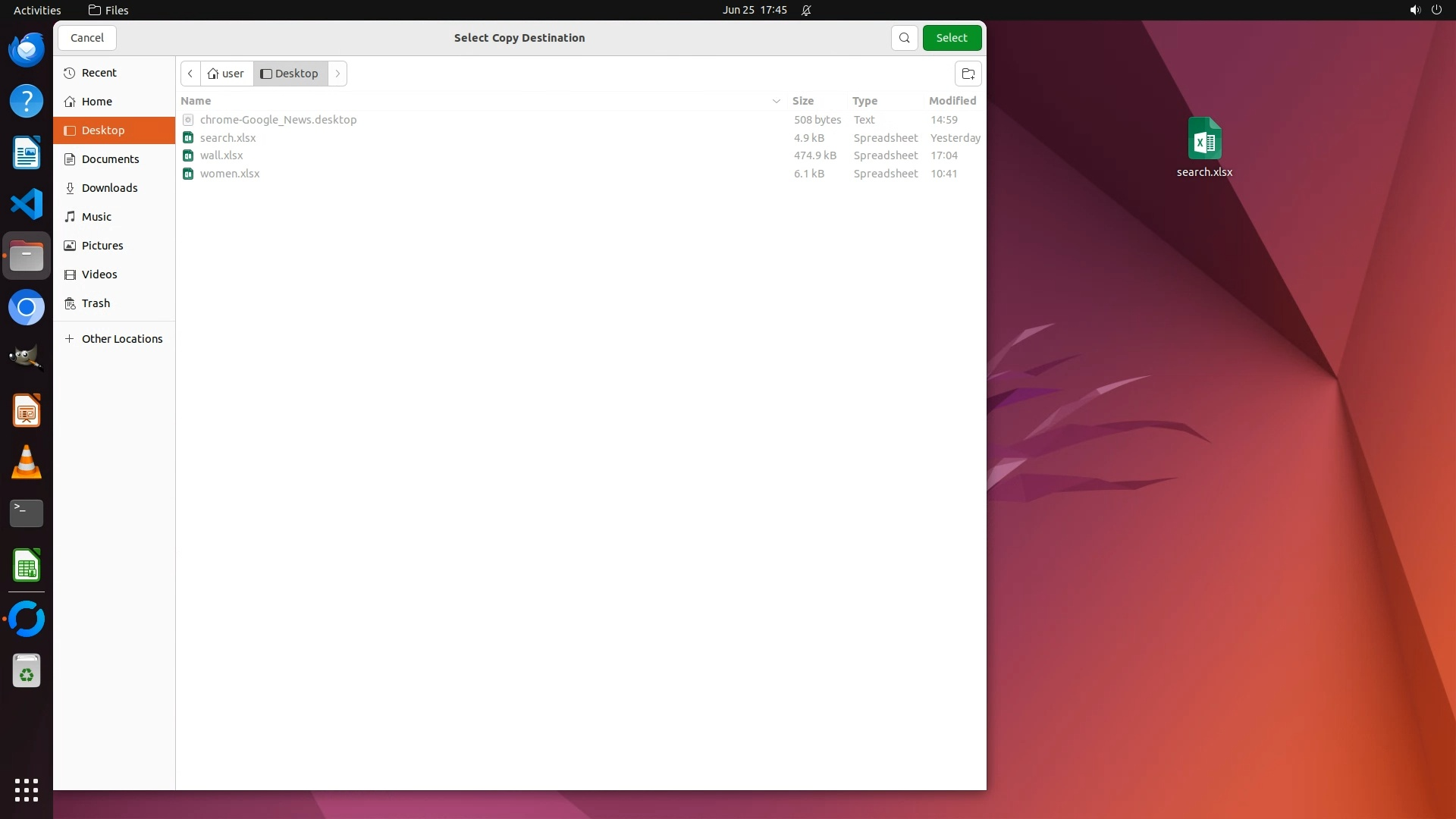This screenshot has height=819, width=1456.
Task: Click the create new folder icon
Action: [x=968, y=74]
